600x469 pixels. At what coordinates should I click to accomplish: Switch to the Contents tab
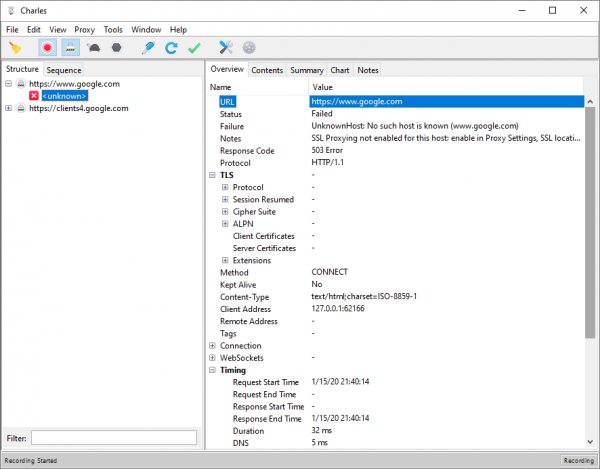pyautogui.click(x=267, y=70)
